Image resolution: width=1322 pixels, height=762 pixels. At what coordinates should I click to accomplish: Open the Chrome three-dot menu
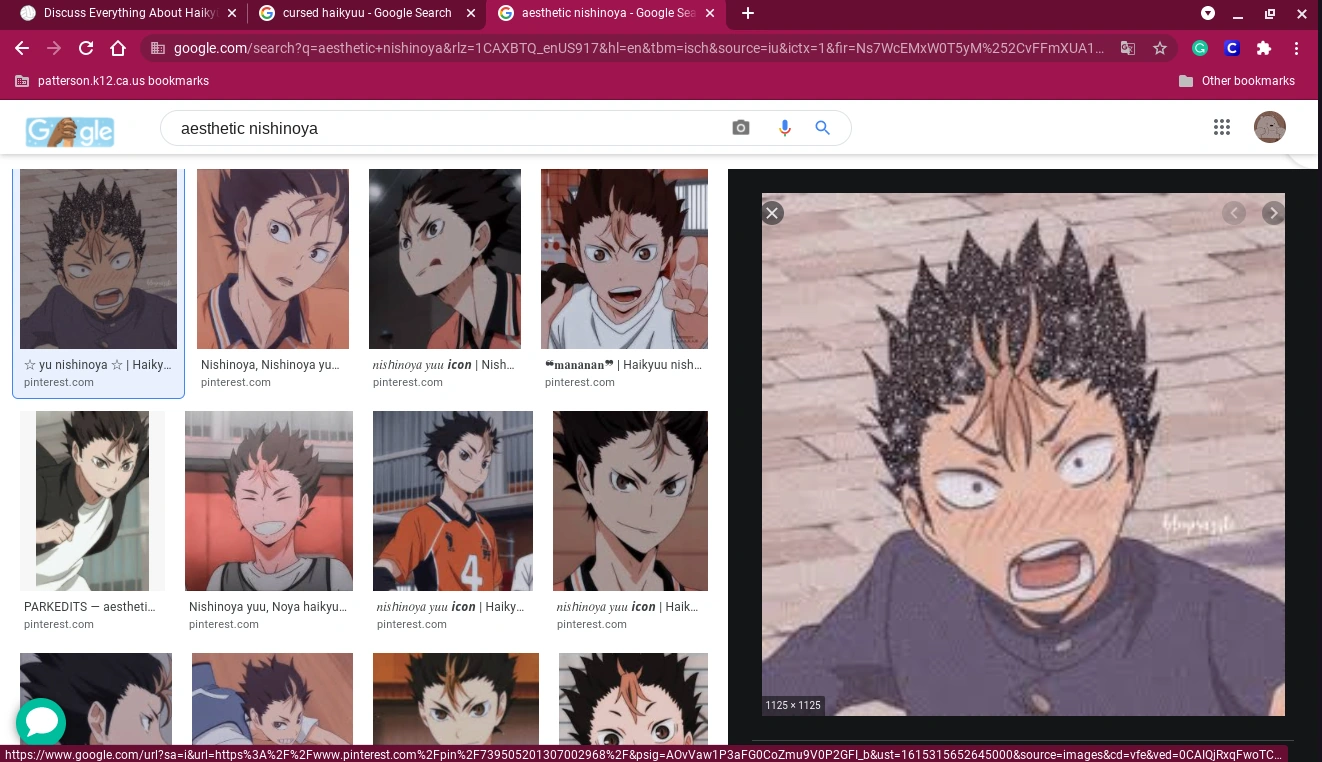[x=1296, y=48]
